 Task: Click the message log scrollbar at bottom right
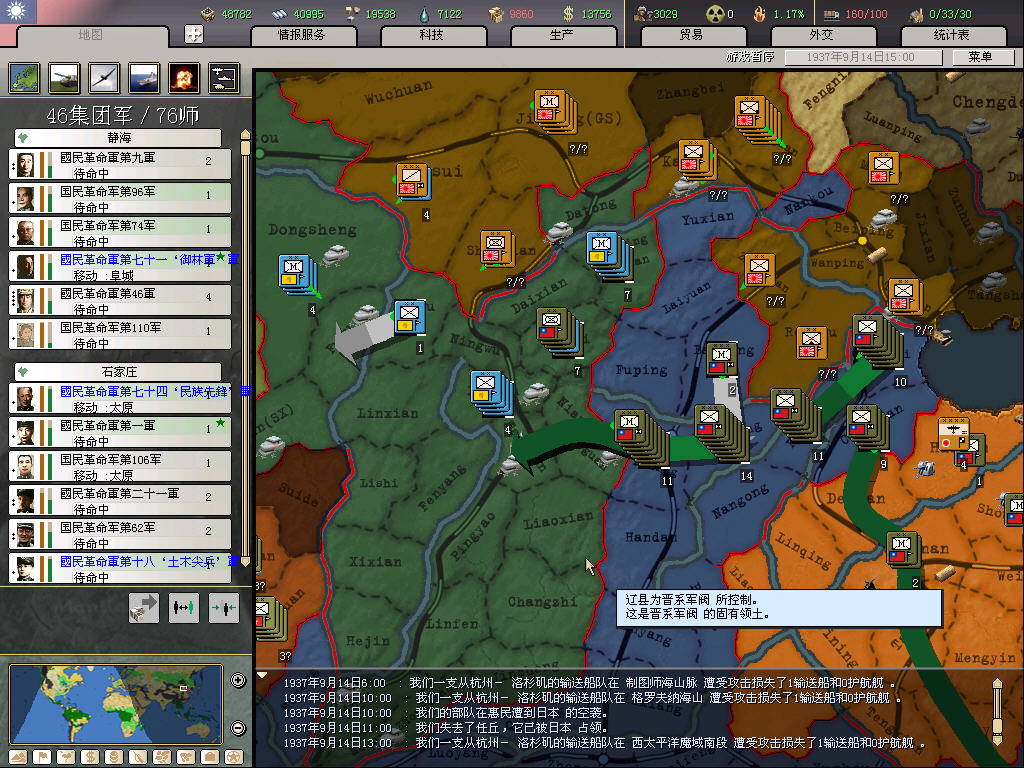[x=996, y=712]
